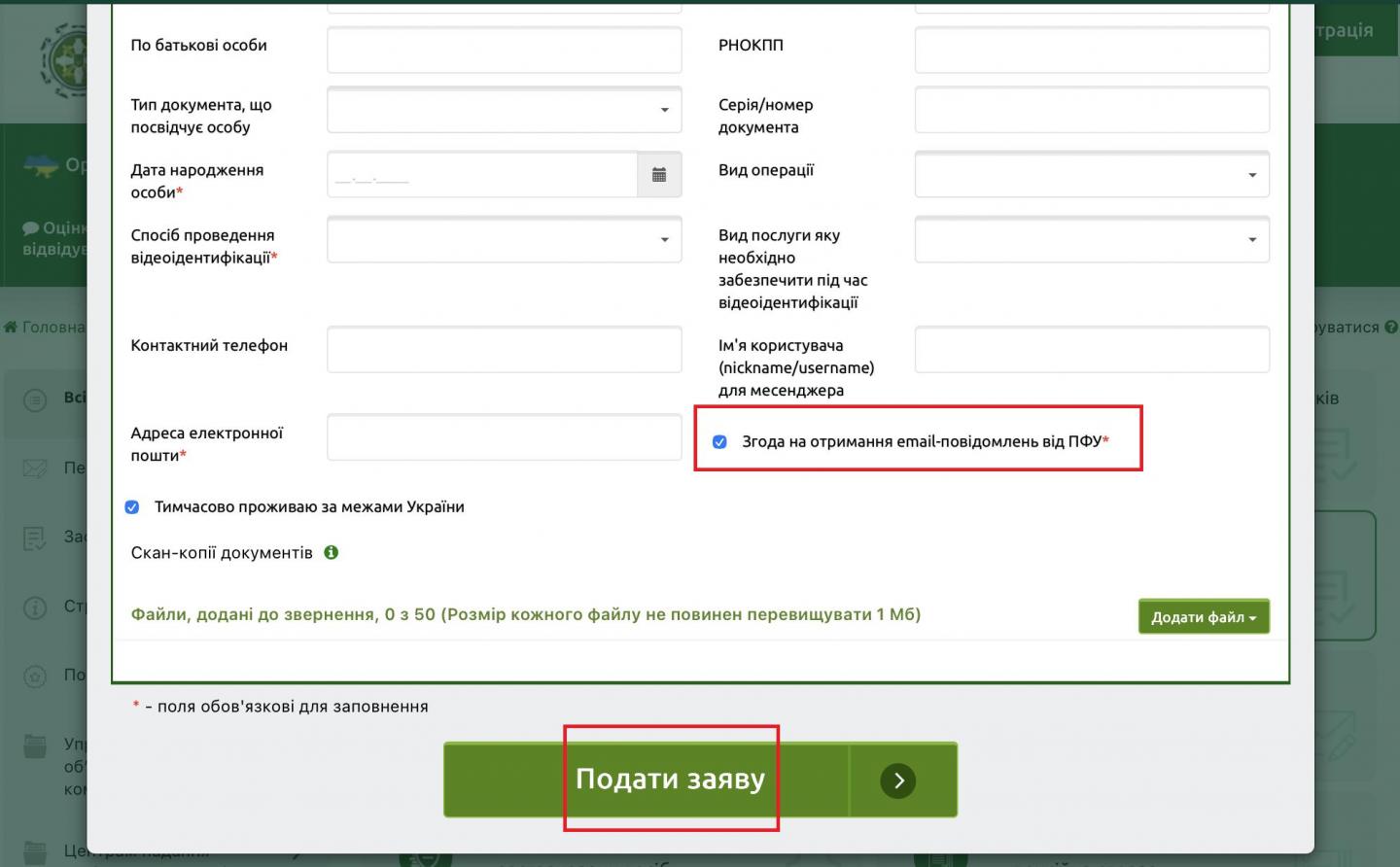Click the home icon next to Головна

tap(11, 327)
